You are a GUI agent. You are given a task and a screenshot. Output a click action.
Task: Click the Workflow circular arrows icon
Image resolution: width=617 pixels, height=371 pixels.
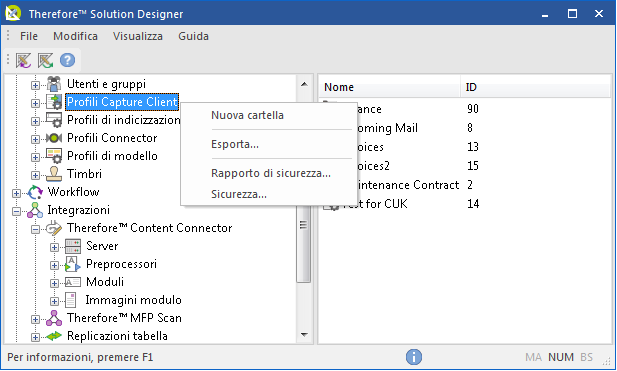tap(35, 192)
